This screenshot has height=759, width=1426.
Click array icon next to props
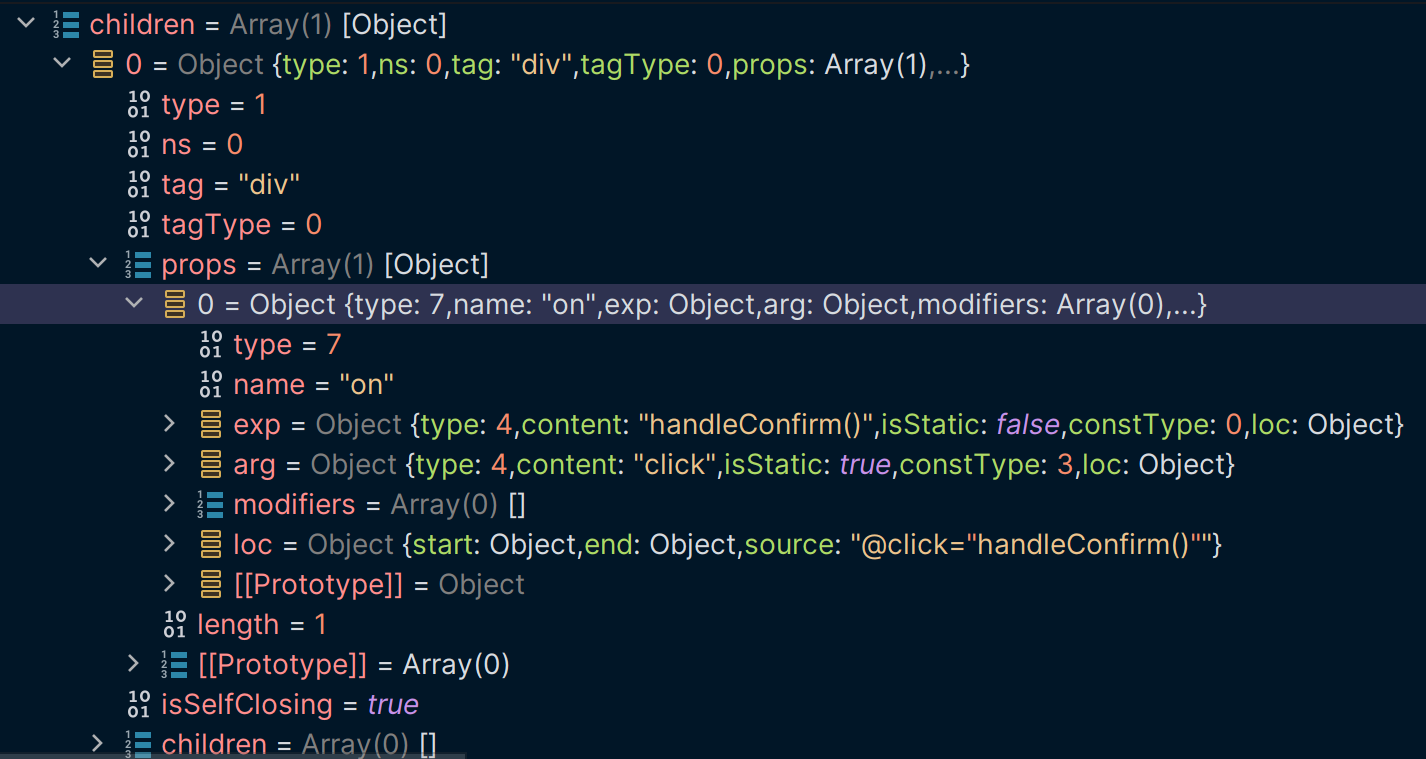pos(138,264)
